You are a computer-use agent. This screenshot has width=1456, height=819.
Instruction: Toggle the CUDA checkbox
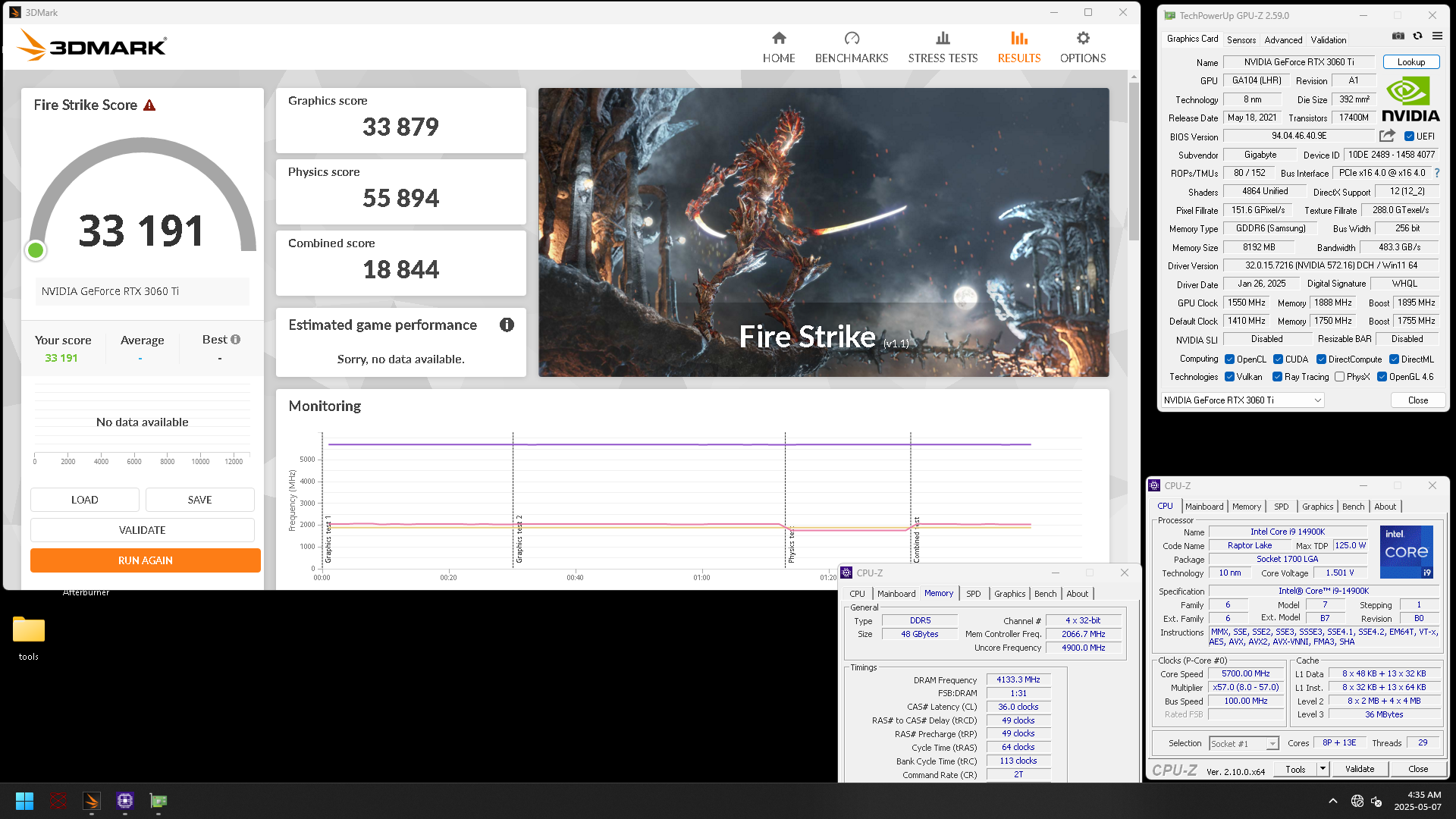tap(1278, 359)
